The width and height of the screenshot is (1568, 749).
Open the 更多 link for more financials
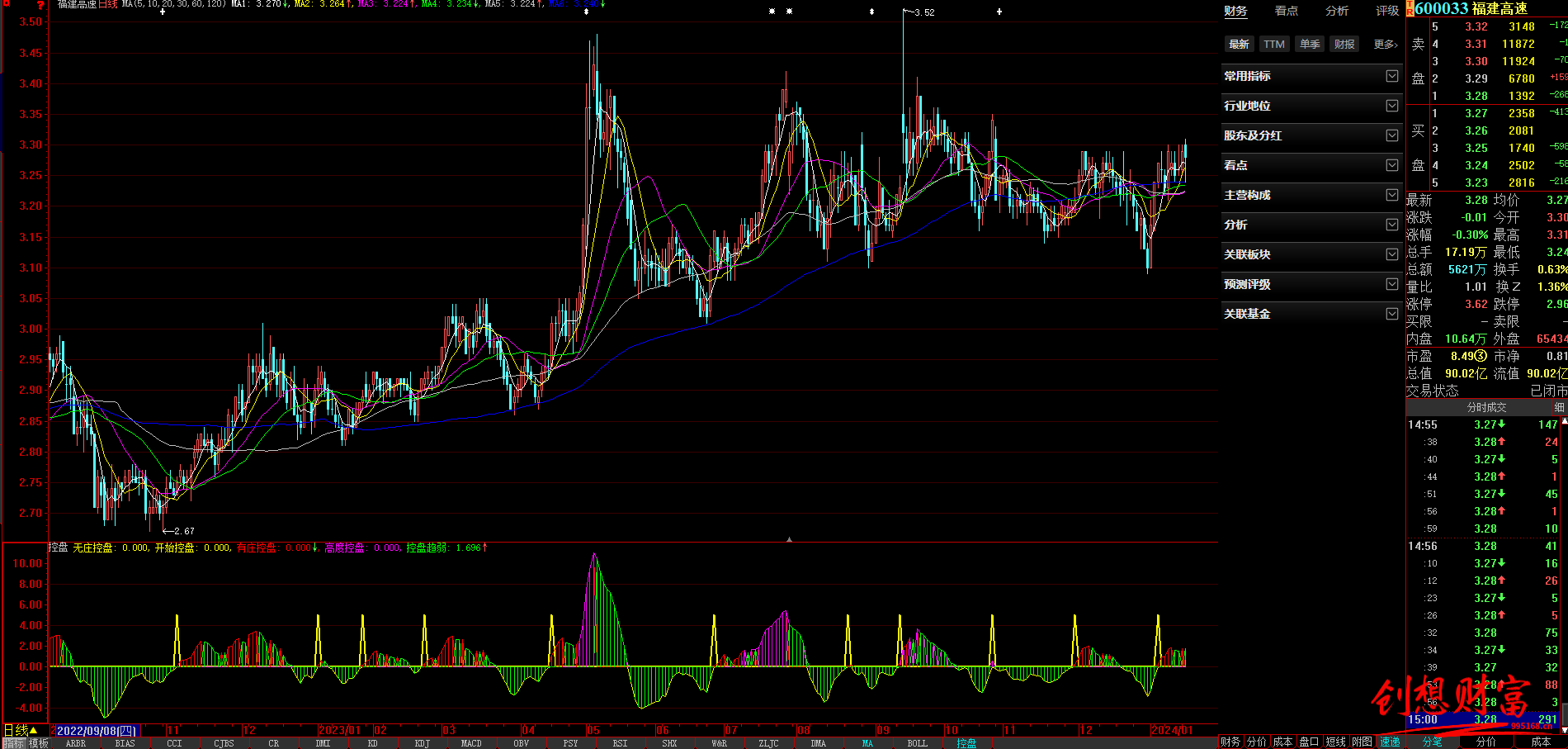(x=1386, y=45)
